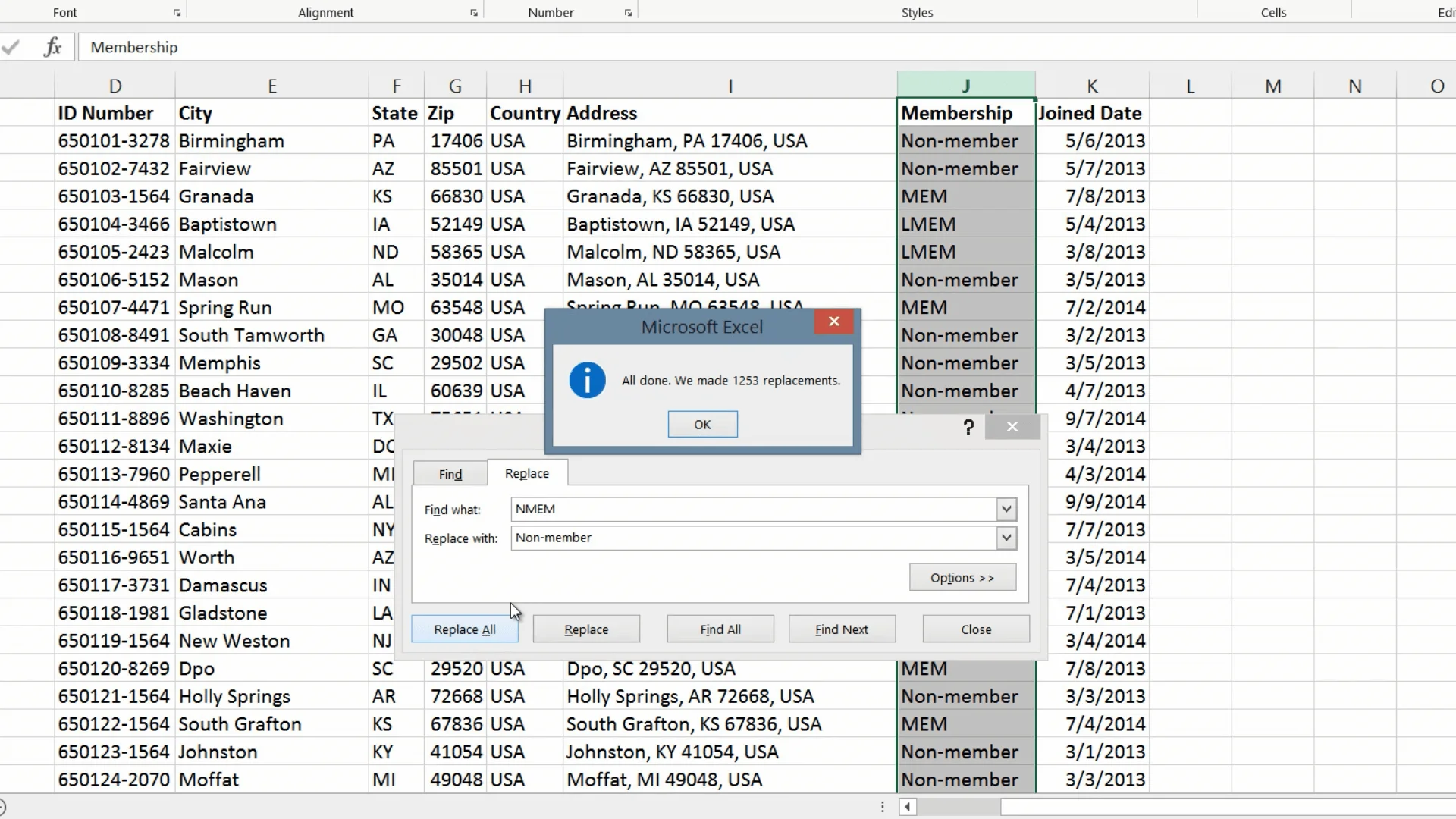
Task: Click the blue information icon in message box
Action: [x=587, y=380]
